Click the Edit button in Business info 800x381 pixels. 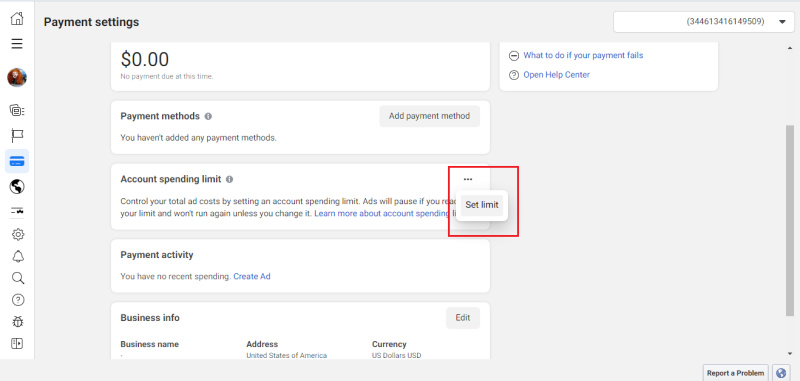tap(463, 318)
